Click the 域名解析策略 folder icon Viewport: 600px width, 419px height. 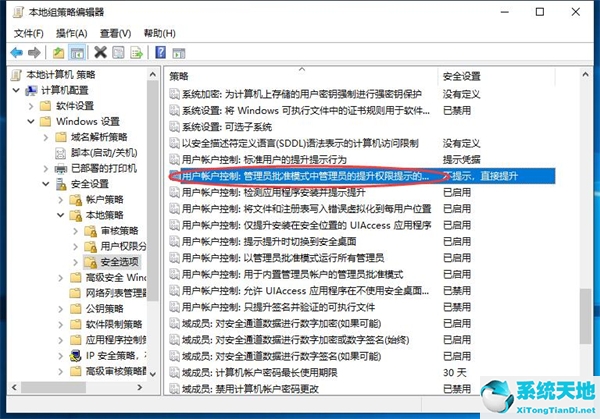click(x=61, y=137)
